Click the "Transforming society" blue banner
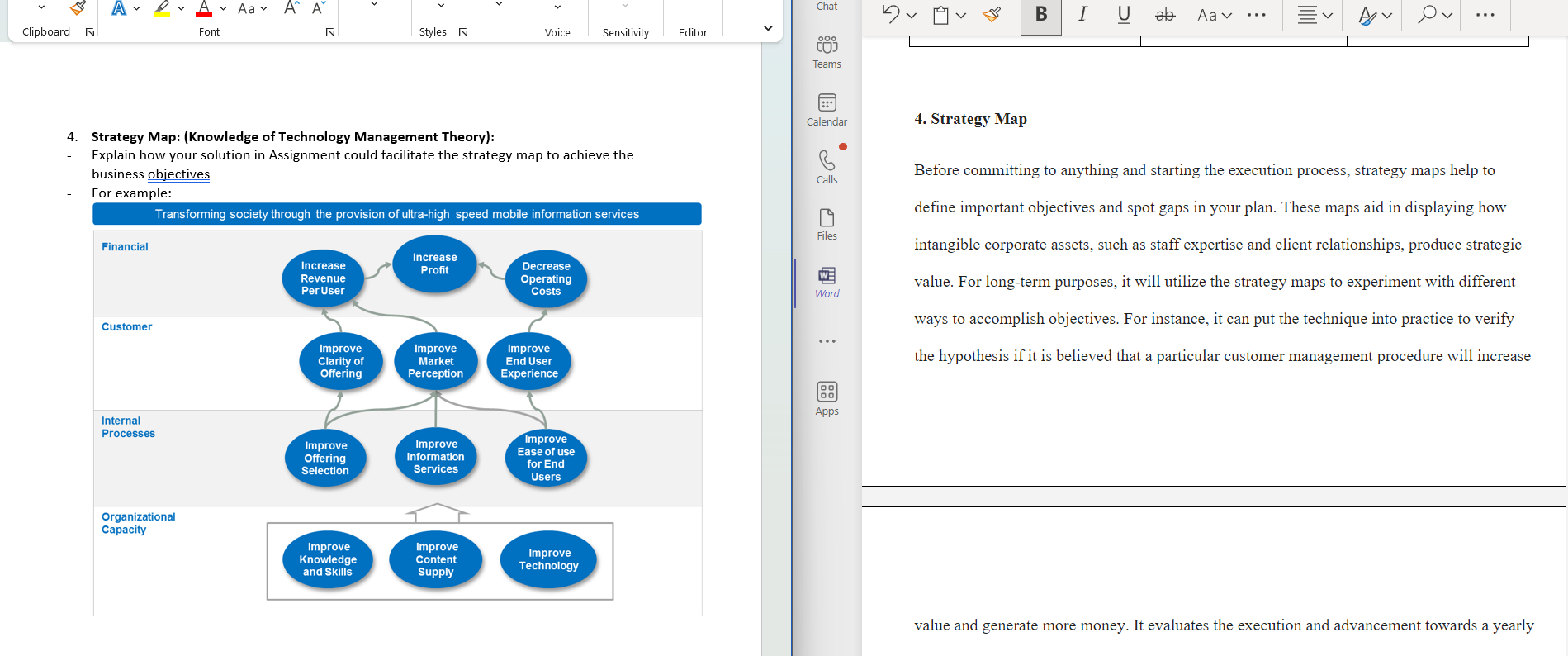Viewport: 1568px width, 656px height. [397, 214]
